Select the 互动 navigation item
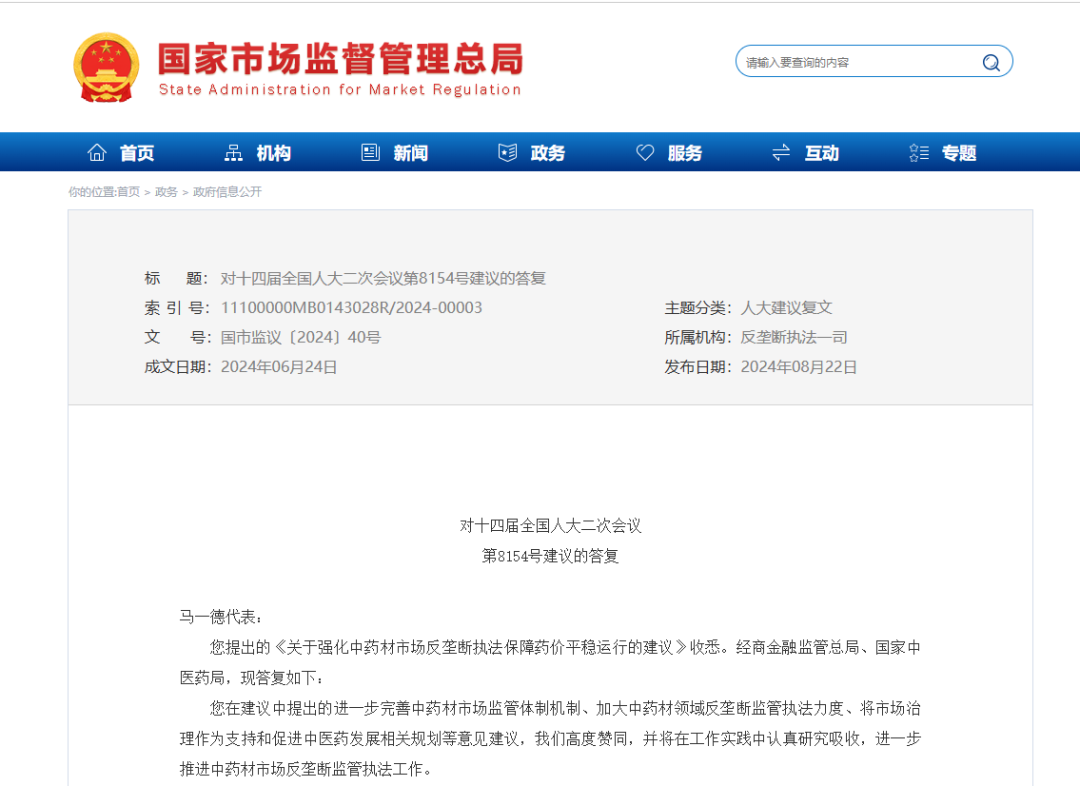The width and height of the screenshot is (1080, 786). pyautogui.click(x=822, y=152)
